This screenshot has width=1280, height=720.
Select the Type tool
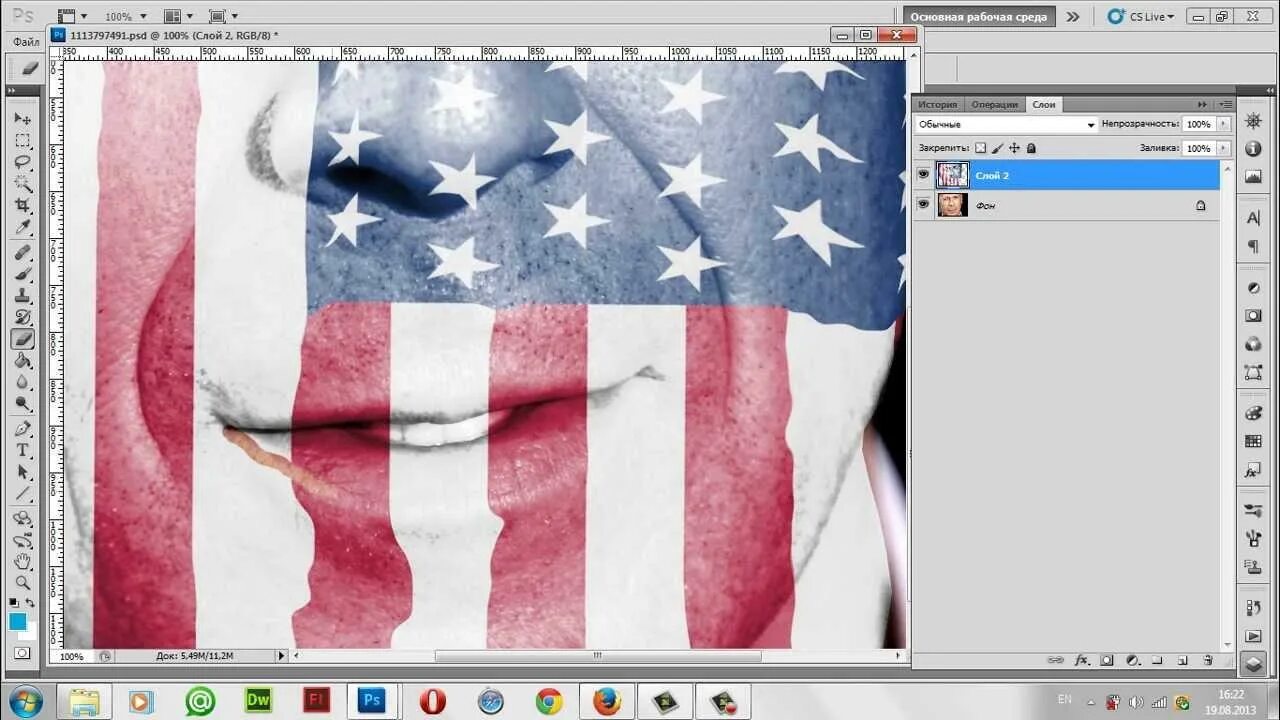tap(22, 451)
